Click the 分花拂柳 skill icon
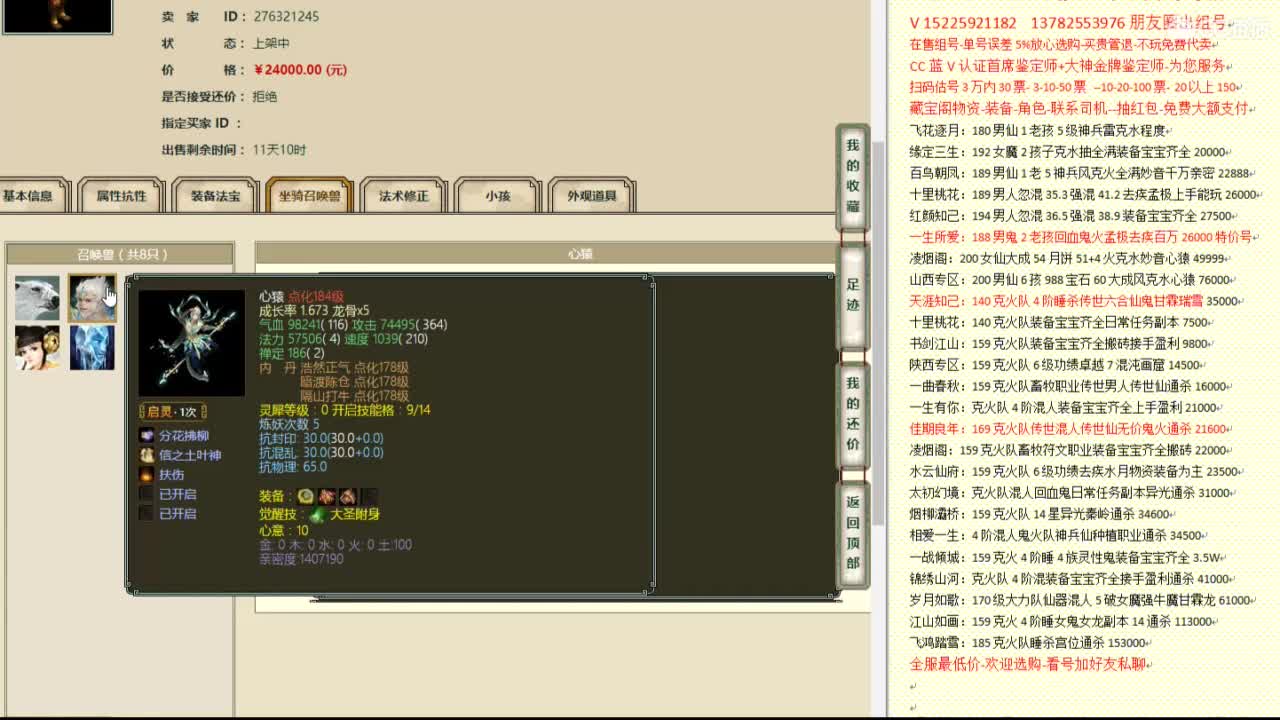This screenshot has height=720, width=1280. [147, 436]
